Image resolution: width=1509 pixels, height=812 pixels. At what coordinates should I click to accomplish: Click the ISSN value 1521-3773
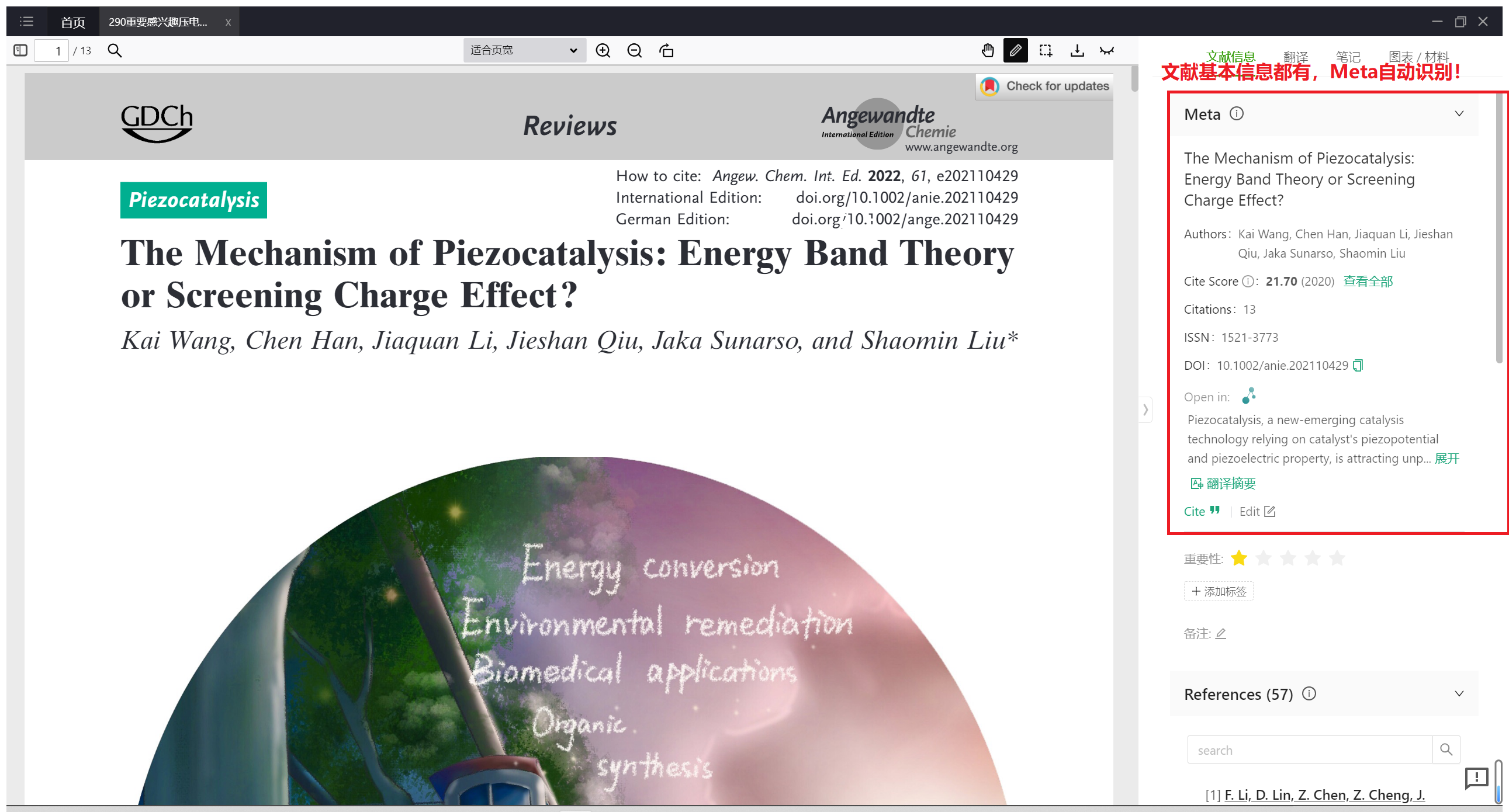tap(1250, 338)
